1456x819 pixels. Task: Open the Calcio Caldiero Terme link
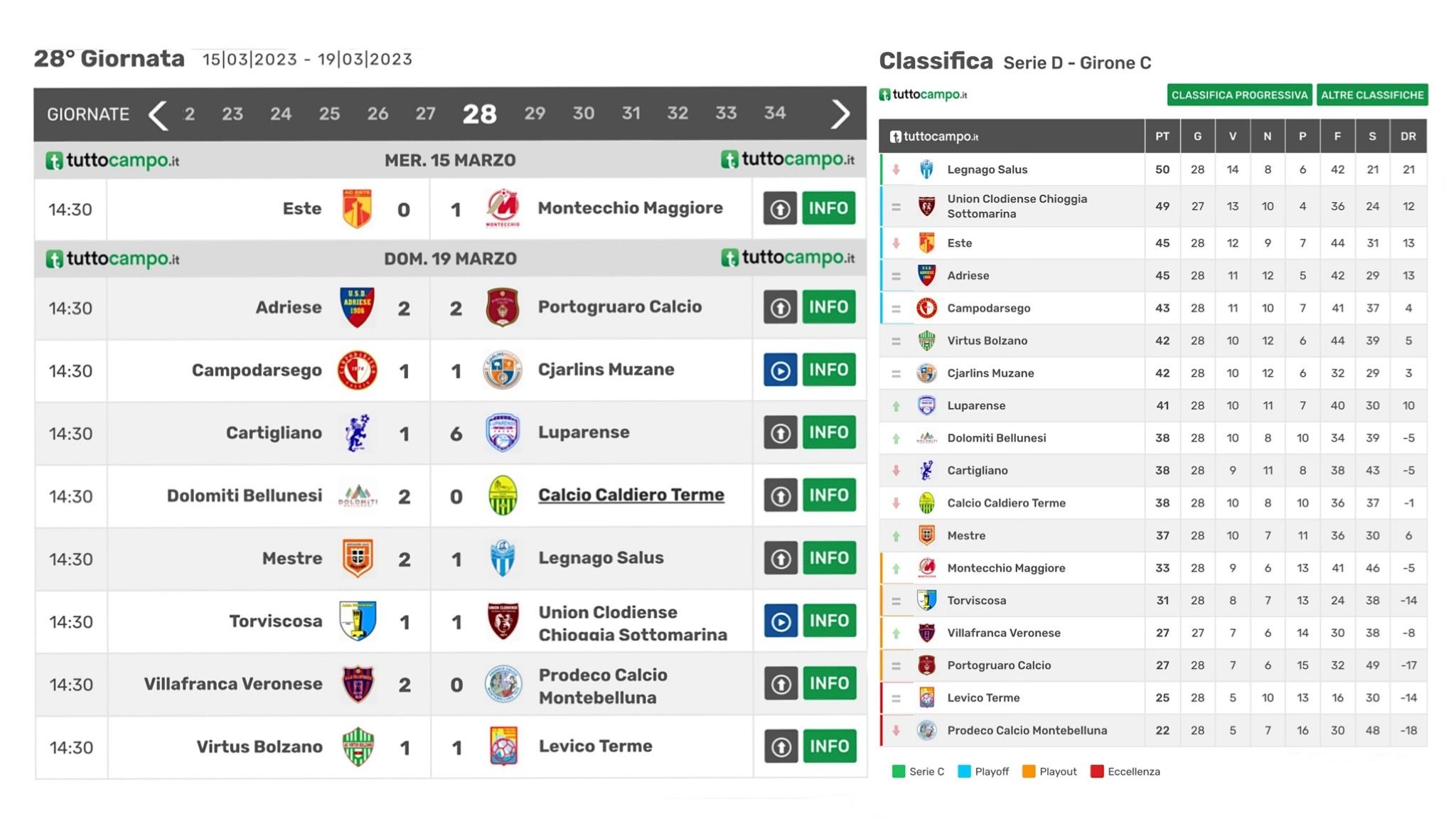(x=631, y=495)
